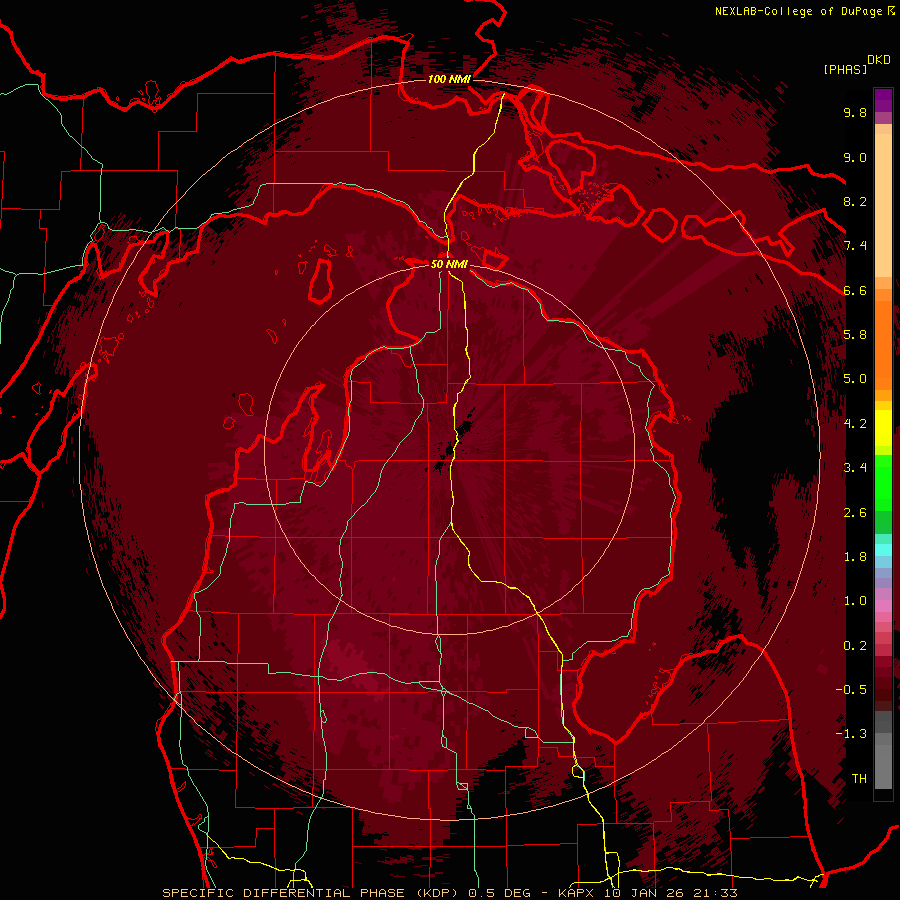
Task: Click the 0.2 legend value
Action: [x=855, y=646]
